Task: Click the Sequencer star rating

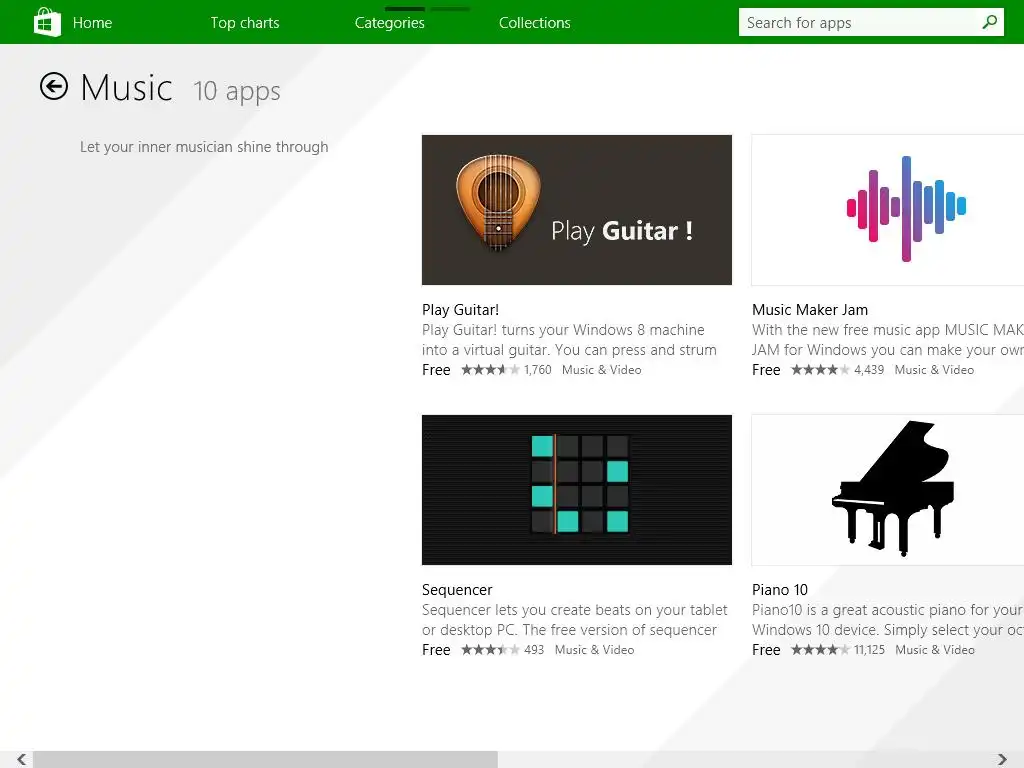Action: click(x=490, y=650)
